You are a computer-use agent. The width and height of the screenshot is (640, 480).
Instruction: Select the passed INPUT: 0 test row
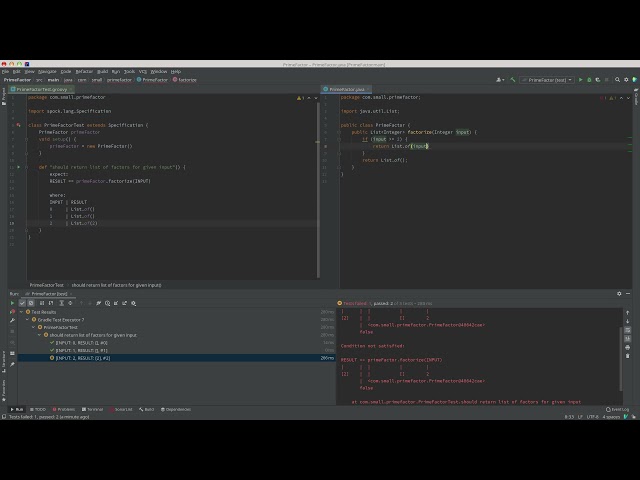(x=176, y=343)
